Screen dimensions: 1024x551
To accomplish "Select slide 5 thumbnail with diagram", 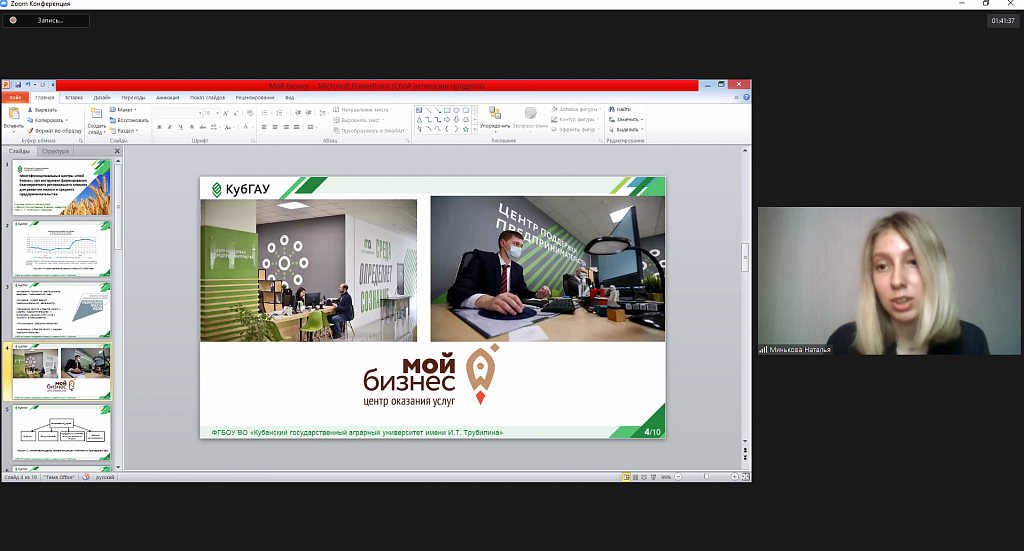I will click(x=62, y=433).
